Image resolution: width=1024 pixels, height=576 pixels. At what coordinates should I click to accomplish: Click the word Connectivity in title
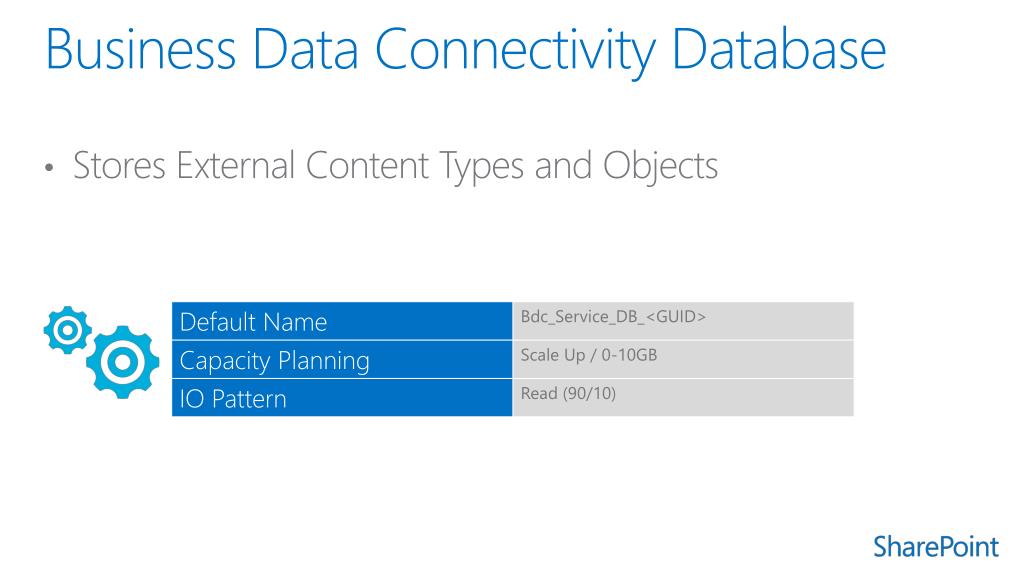515,52
